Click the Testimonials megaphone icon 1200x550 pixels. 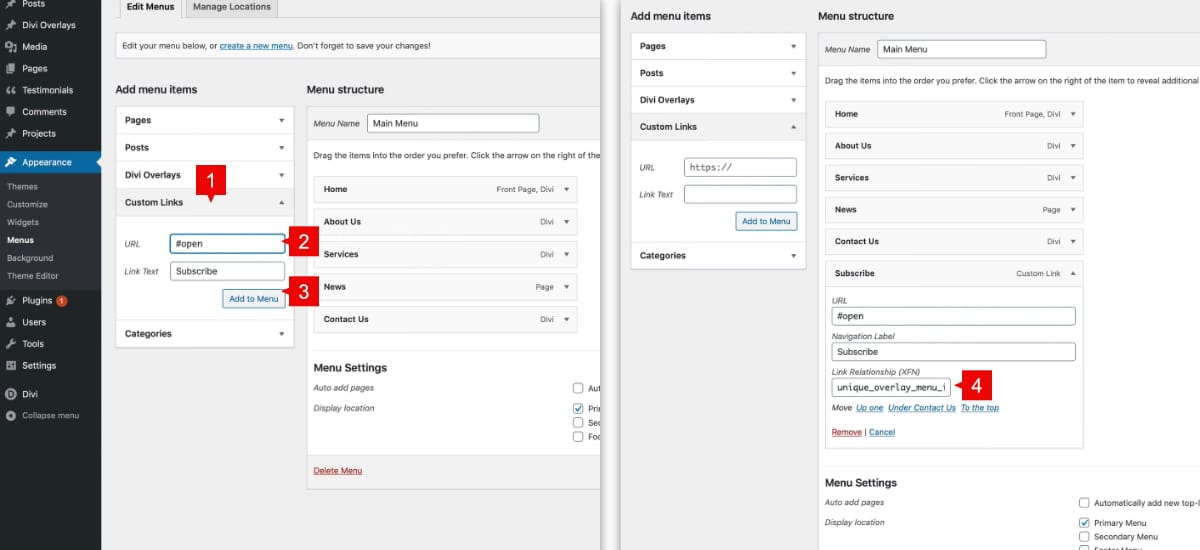click(x=11, y=90)
